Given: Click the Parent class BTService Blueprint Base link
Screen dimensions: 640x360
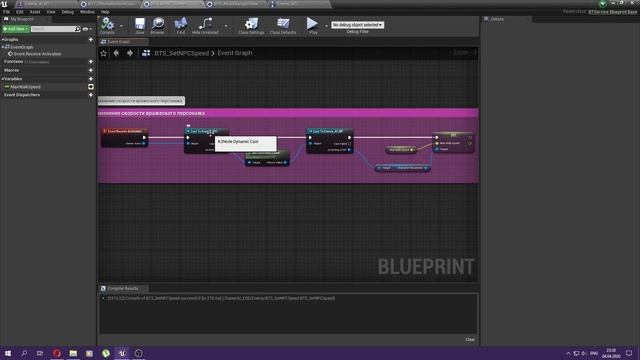Looking at the screenshot, I should coord(612,12).
